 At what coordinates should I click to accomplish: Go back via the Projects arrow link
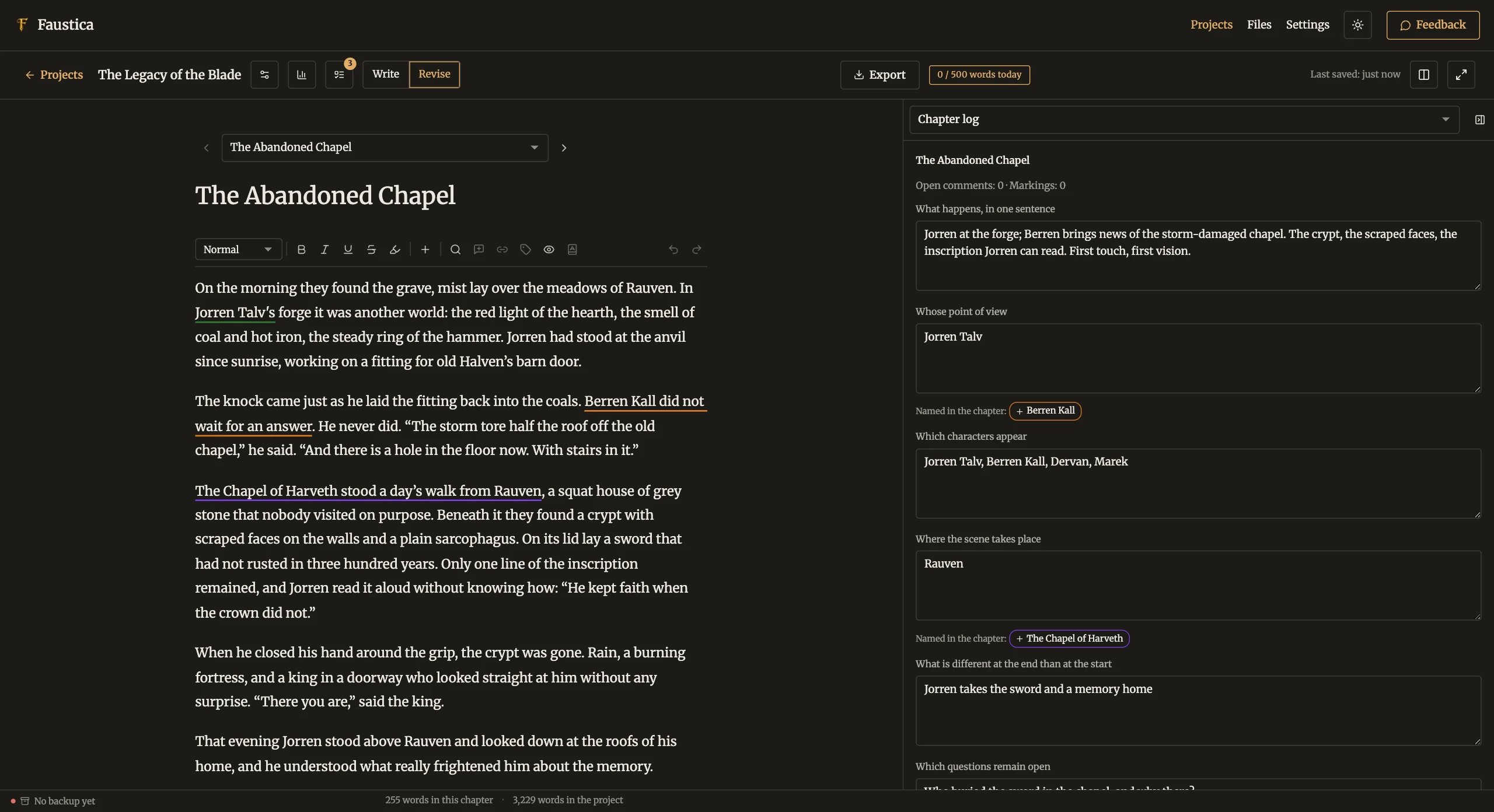click(54, 75)
